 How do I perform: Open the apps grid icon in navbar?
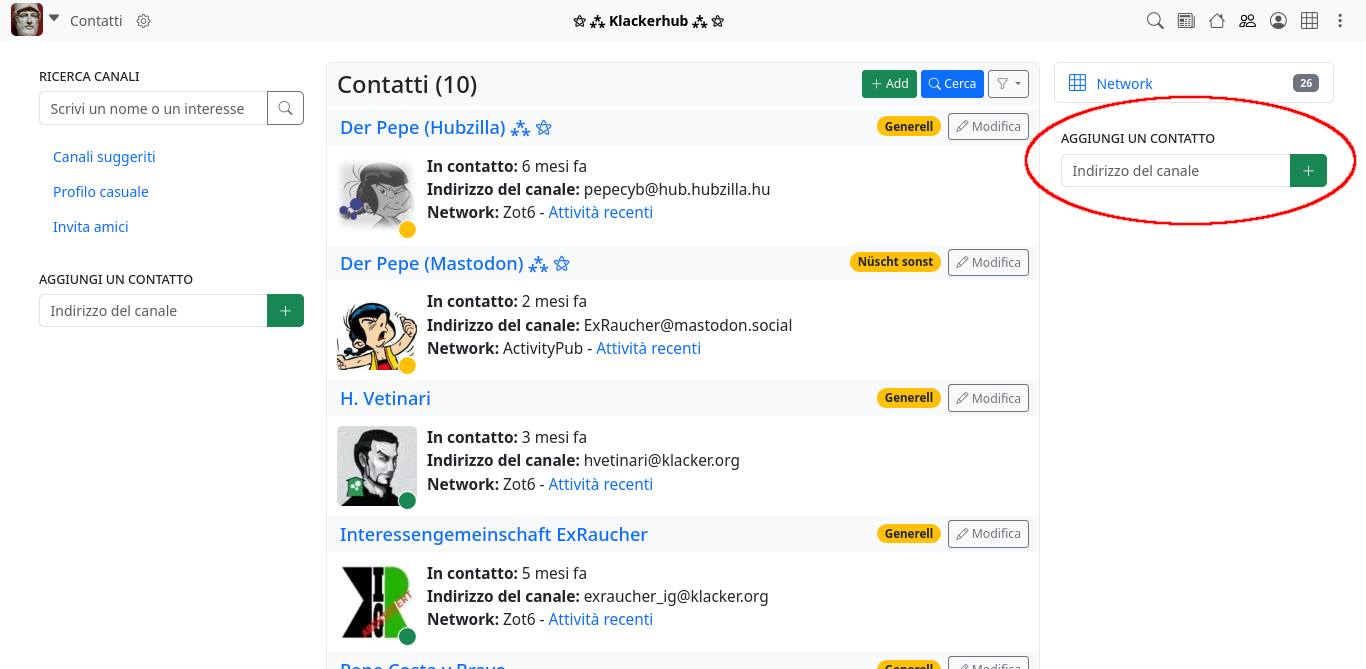point(1309,21)
